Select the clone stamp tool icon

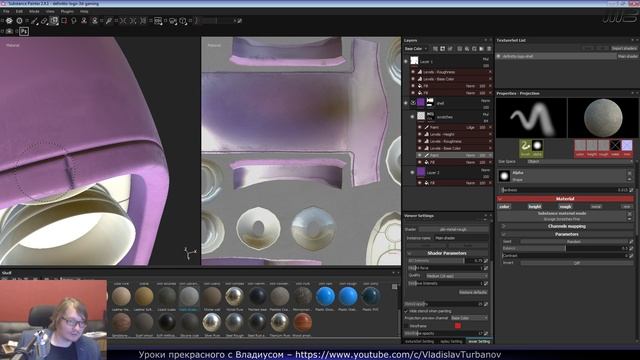[x=84, y=21]
